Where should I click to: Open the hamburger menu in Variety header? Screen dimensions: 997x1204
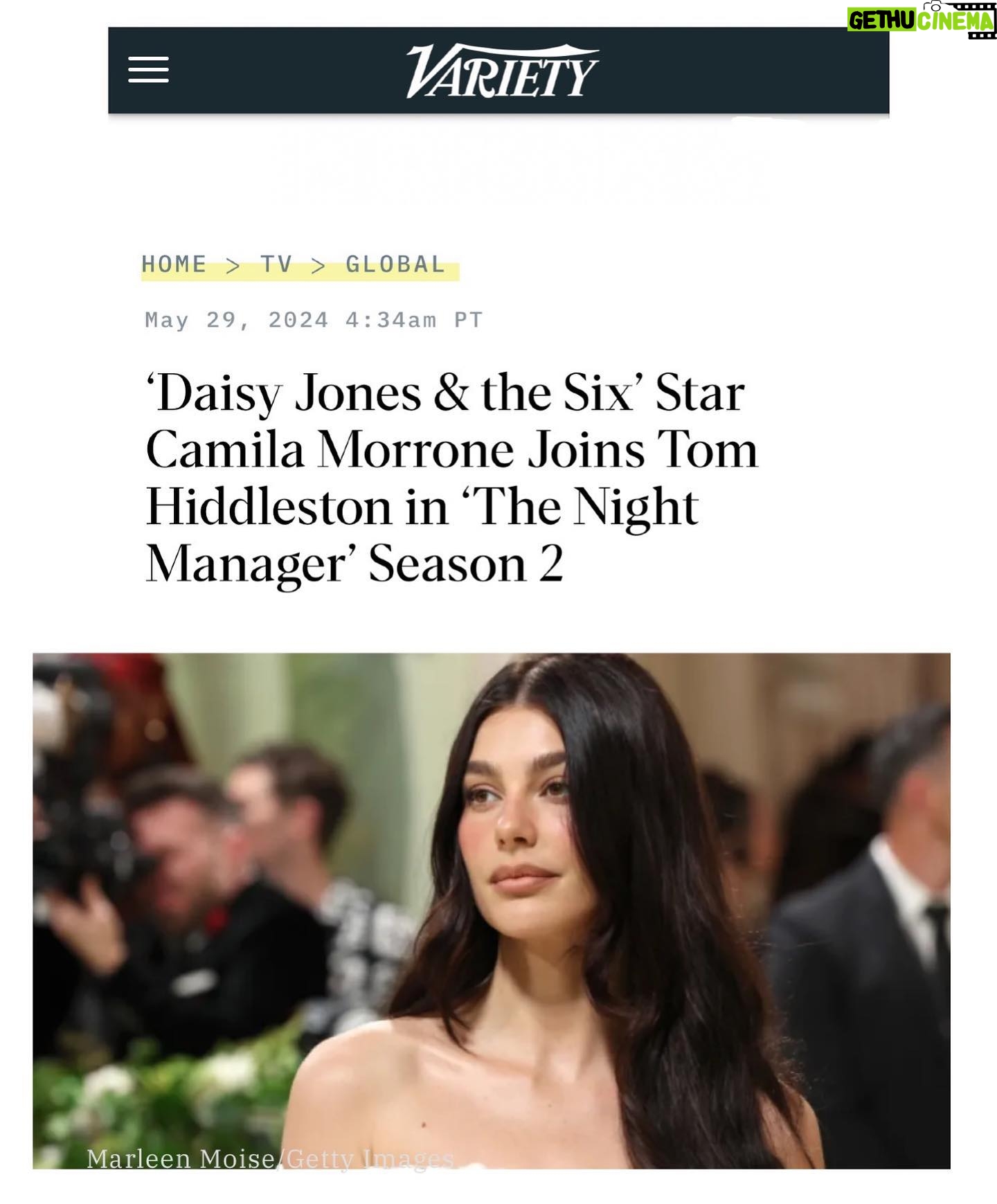[x=148, y=70]
